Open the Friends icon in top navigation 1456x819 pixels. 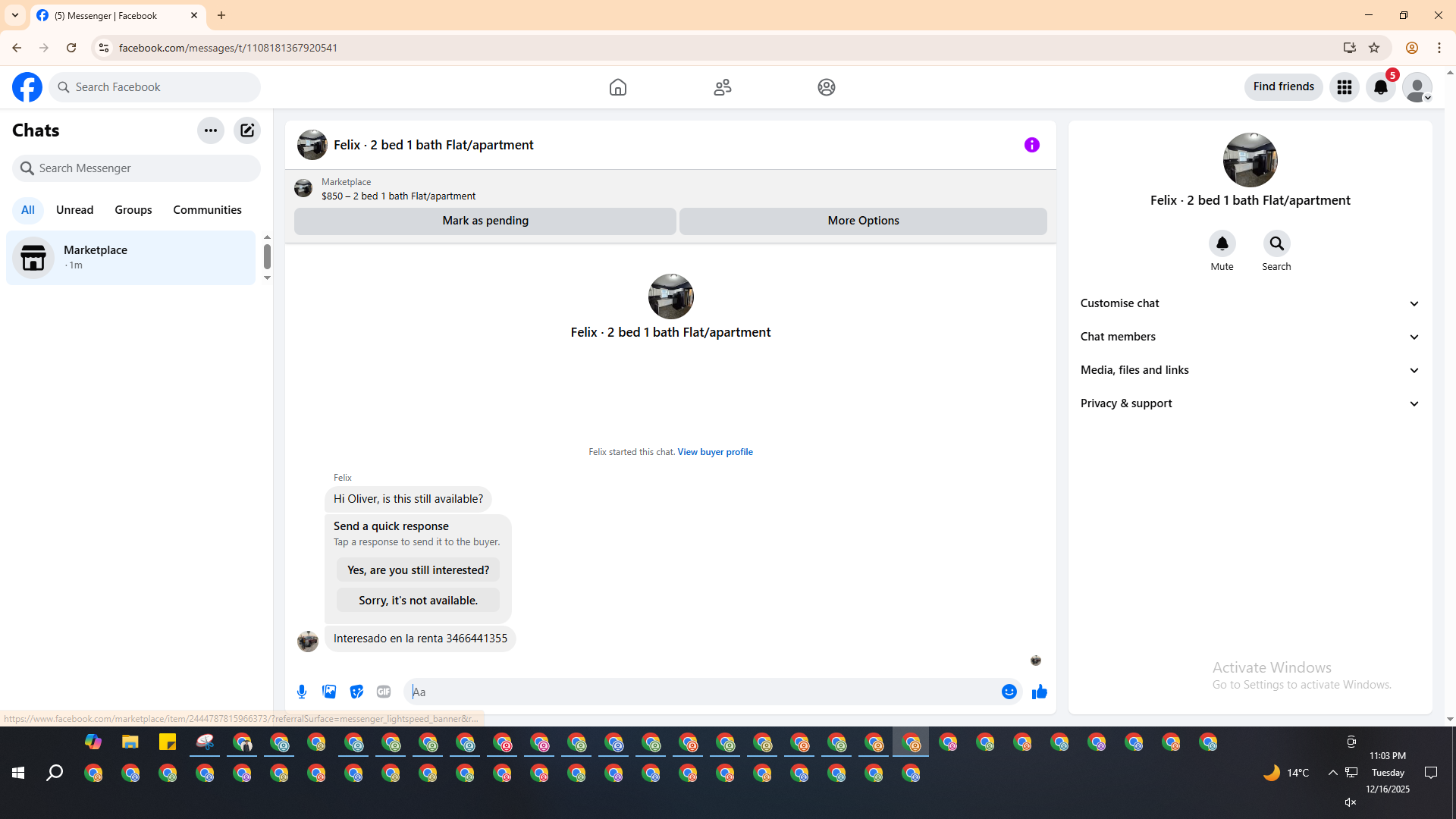click(723, 87)
